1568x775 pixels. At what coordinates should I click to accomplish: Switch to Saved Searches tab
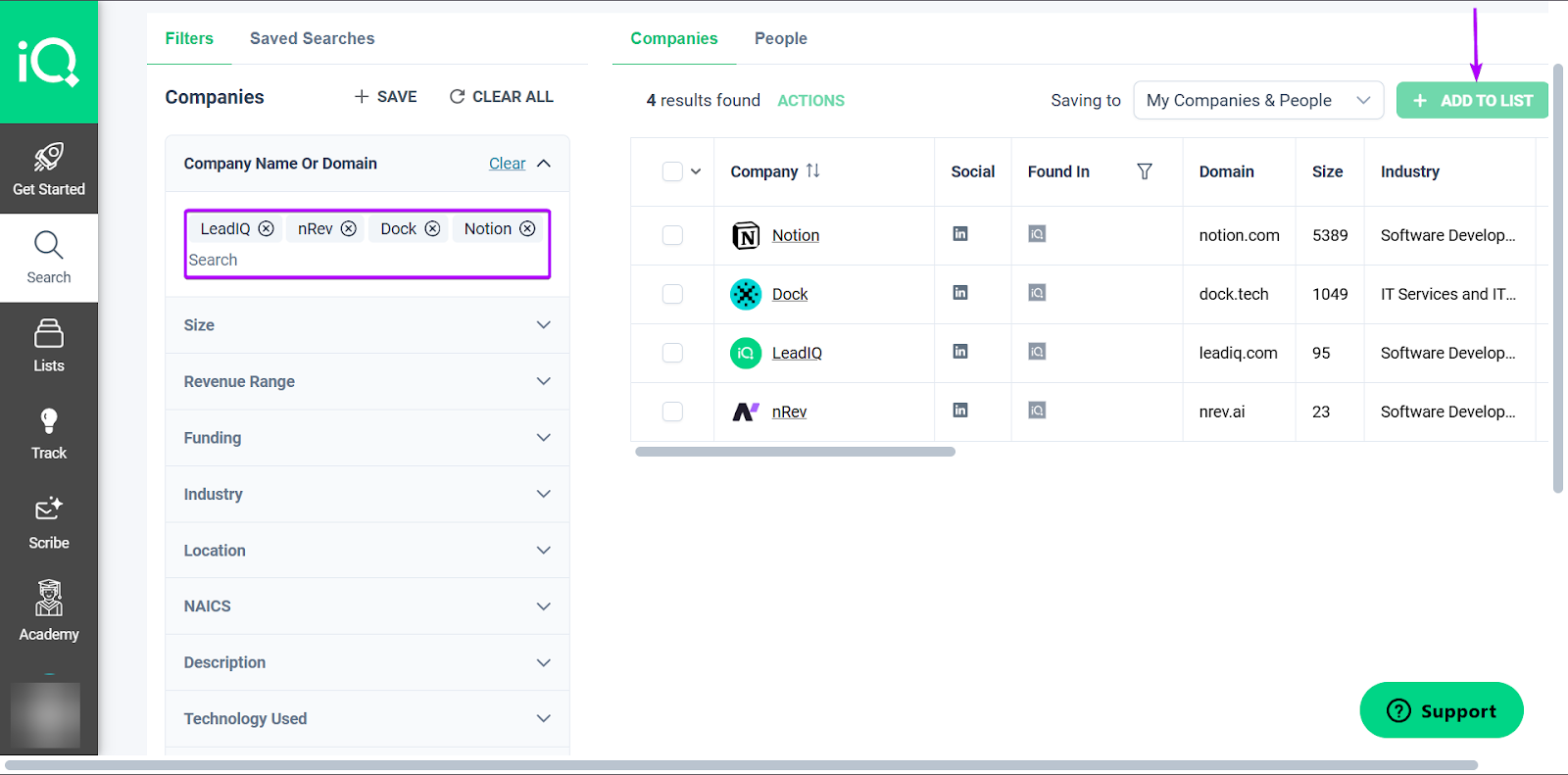[x=312, y=38]
